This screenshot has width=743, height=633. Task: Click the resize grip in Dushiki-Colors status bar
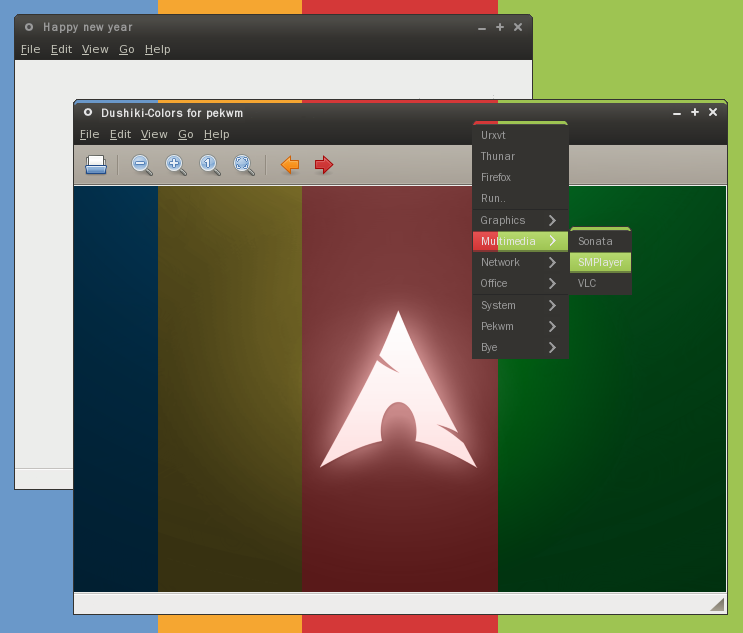tap(717, 604)
